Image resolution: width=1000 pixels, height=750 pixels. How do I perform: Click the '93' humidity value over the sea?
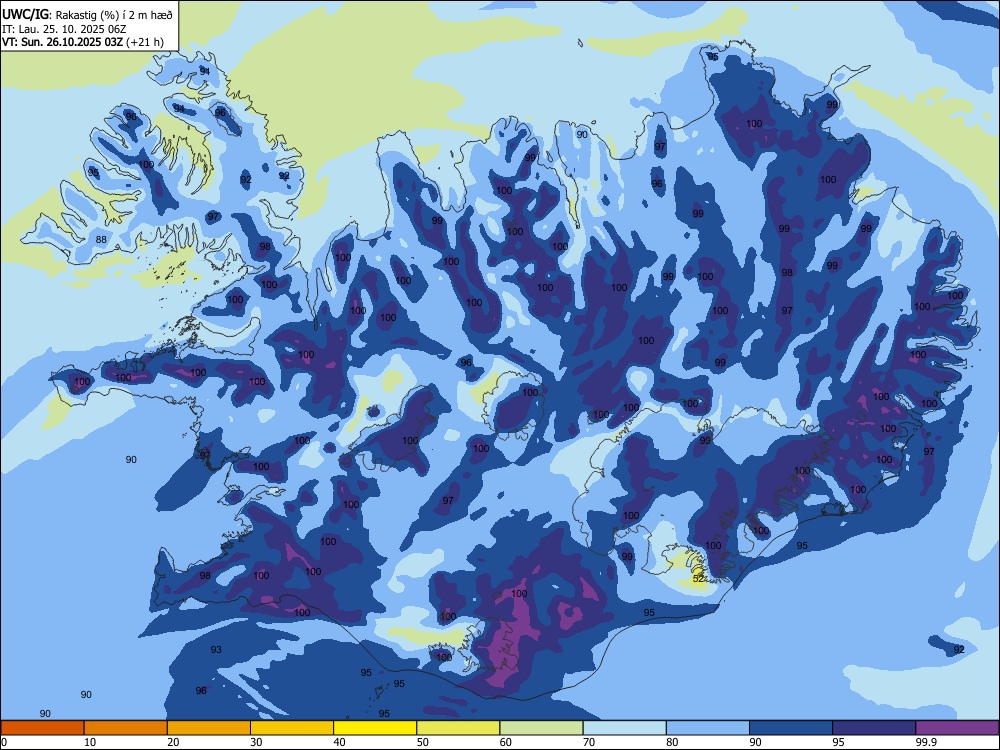[x=216, y=649]
